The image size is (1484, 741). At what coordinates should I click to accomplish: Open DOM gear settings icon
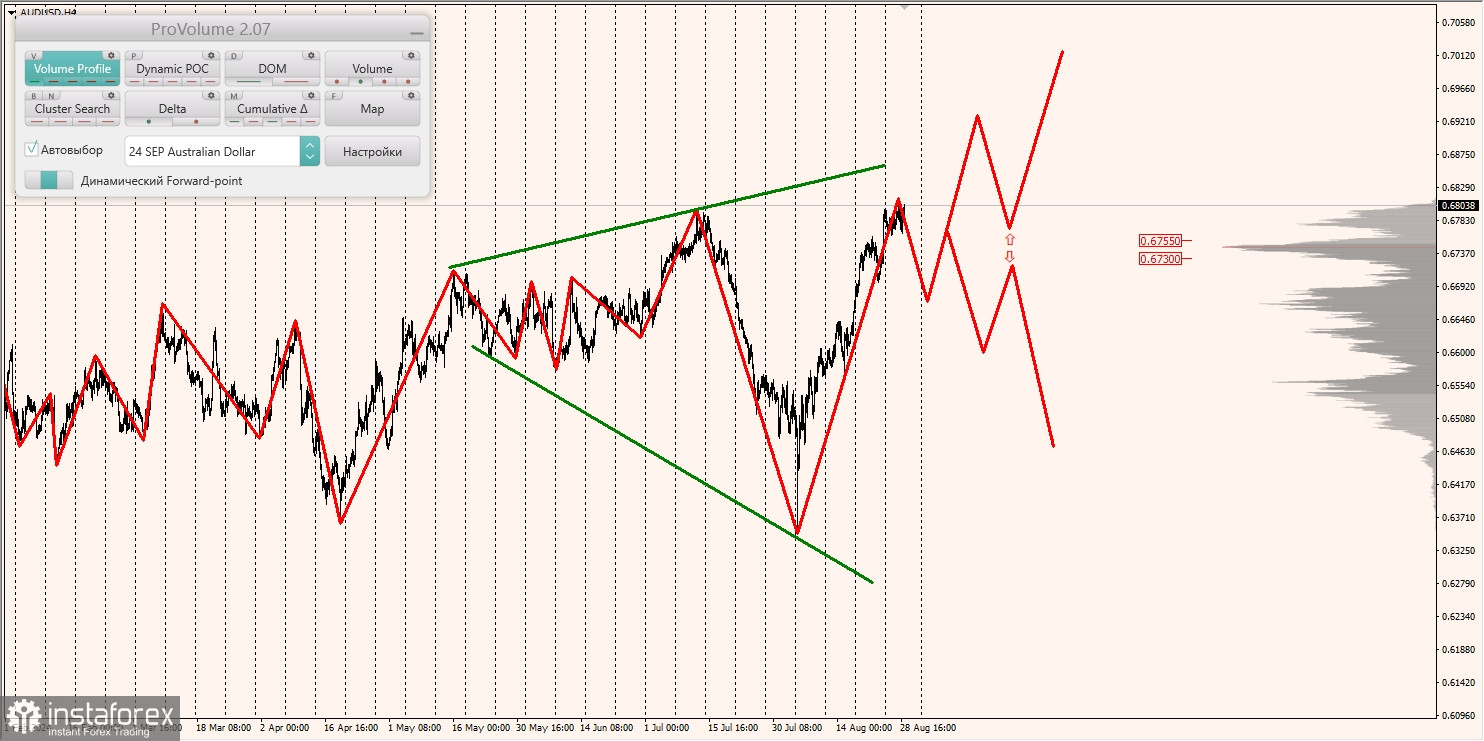pyautogui.click(x=311, y=55)
